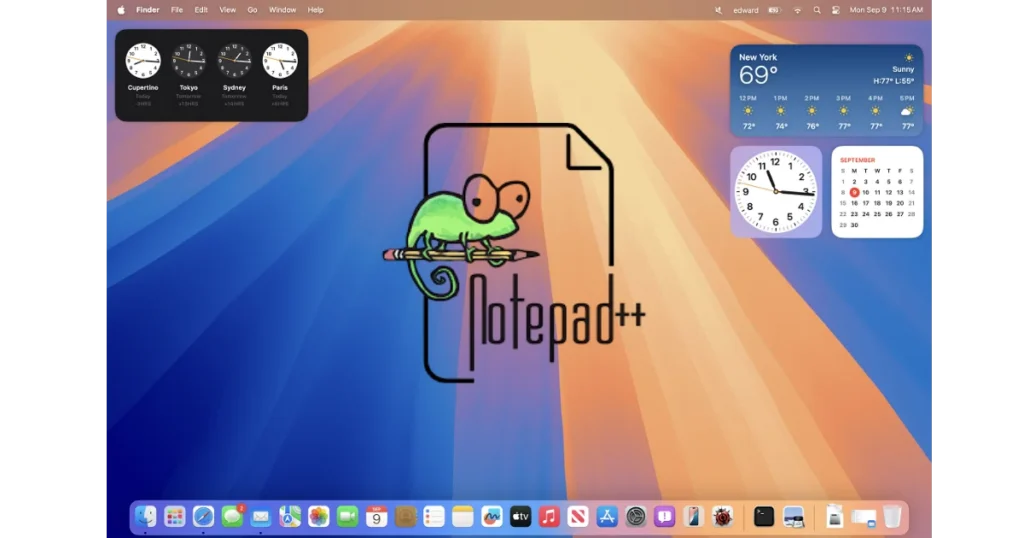1024x538 pixels.
Task: Click SEPTEMBER in the calendar widget
Action: point(857,160)
